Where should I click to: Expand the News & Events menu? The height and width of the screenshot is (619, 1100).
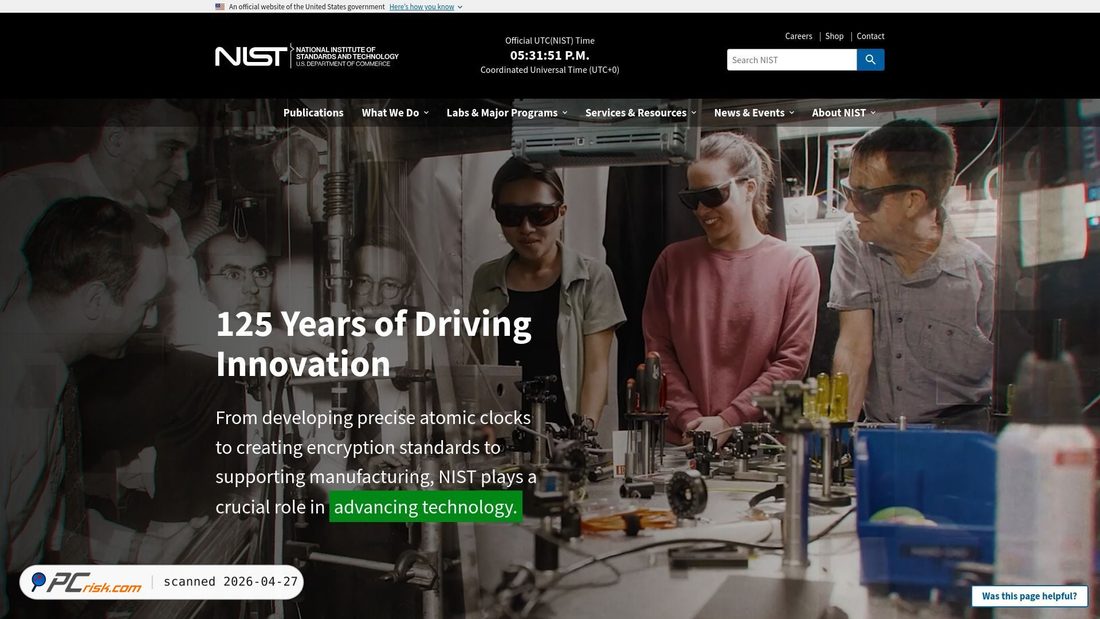[754, 113]
